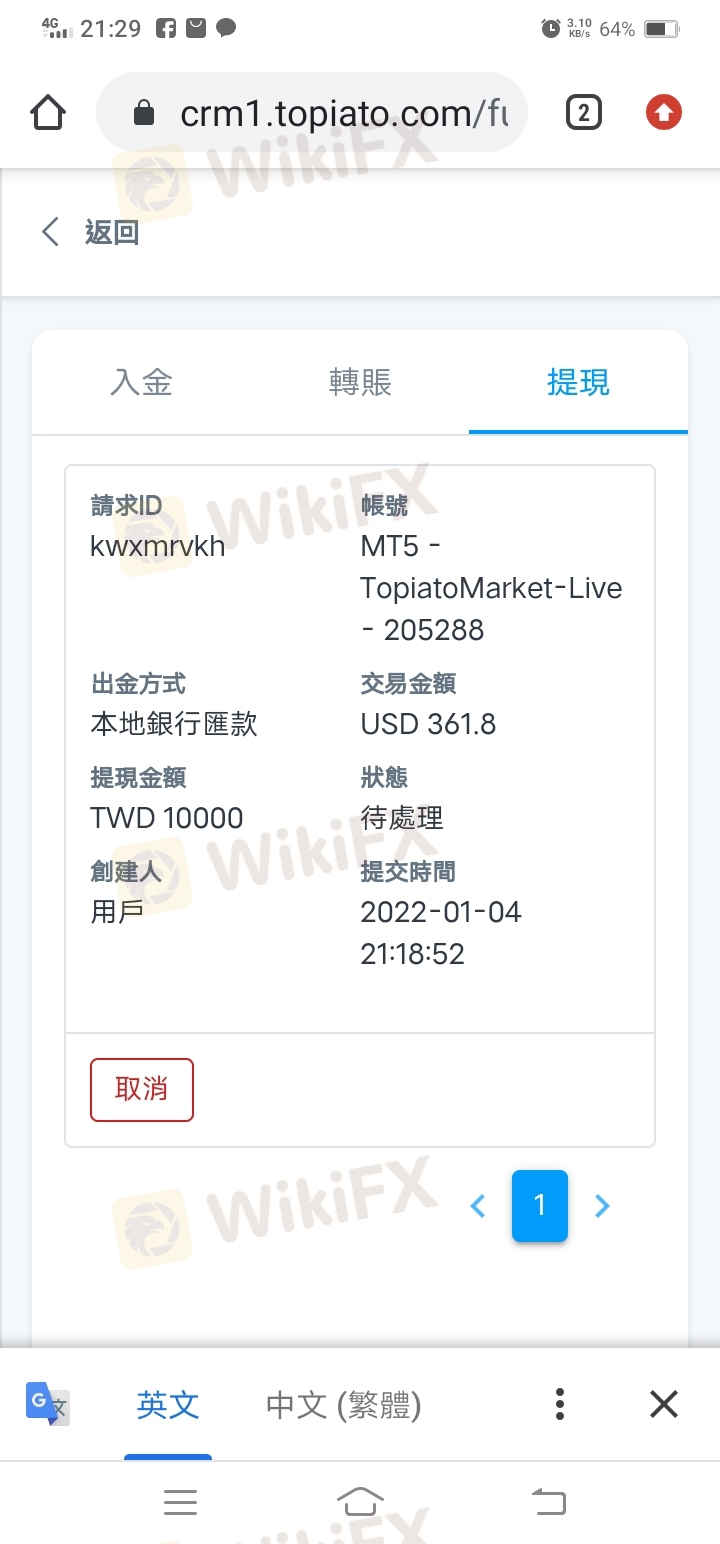The height and width of the screenshot is (1544, 720).
Task: Open the Google Translate icon
Action: (x=47, y=1404)
